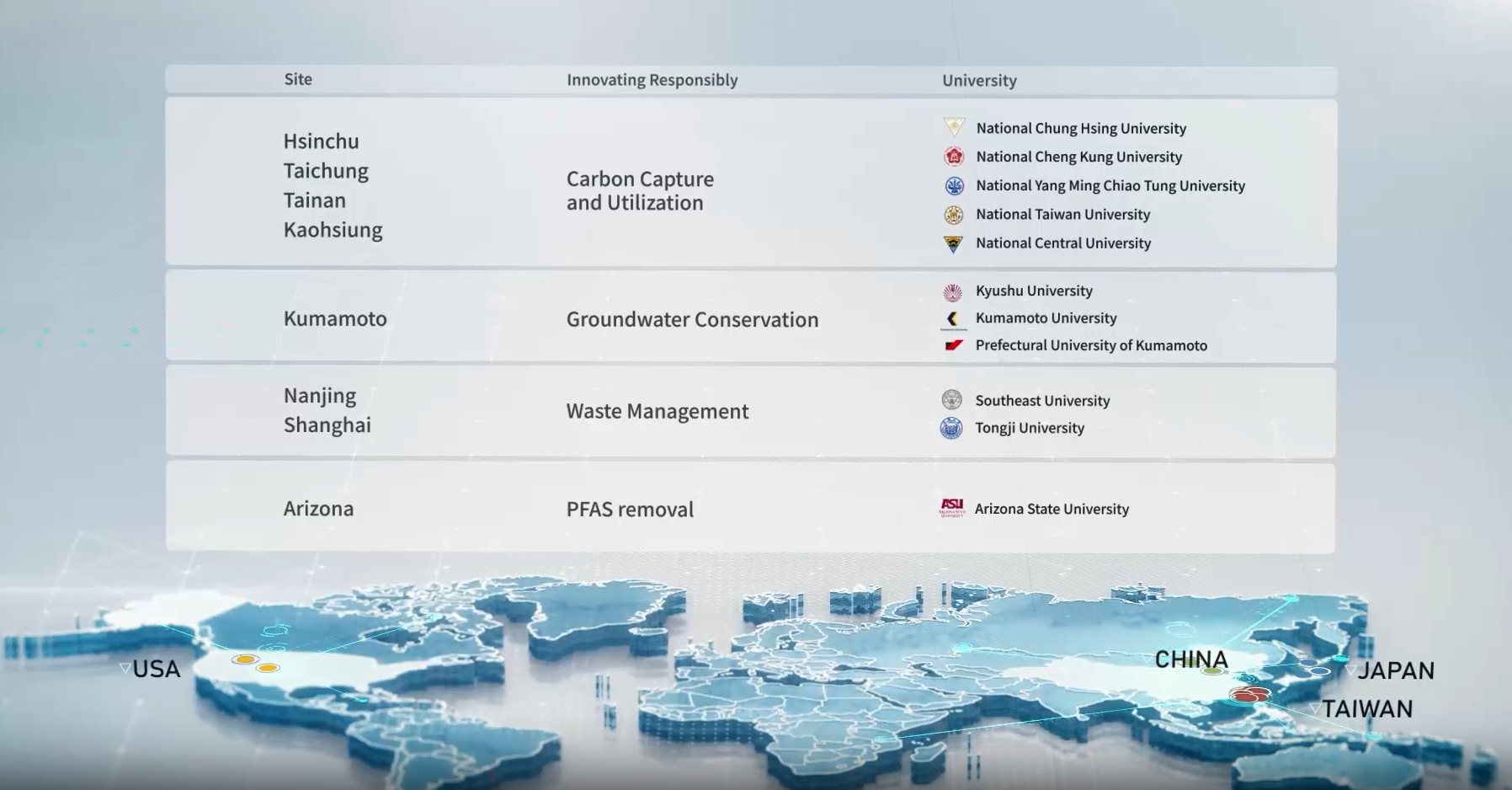Click the USA label on the map
The height and width of the screenshot is (790, 1512).
pos(157,670)
